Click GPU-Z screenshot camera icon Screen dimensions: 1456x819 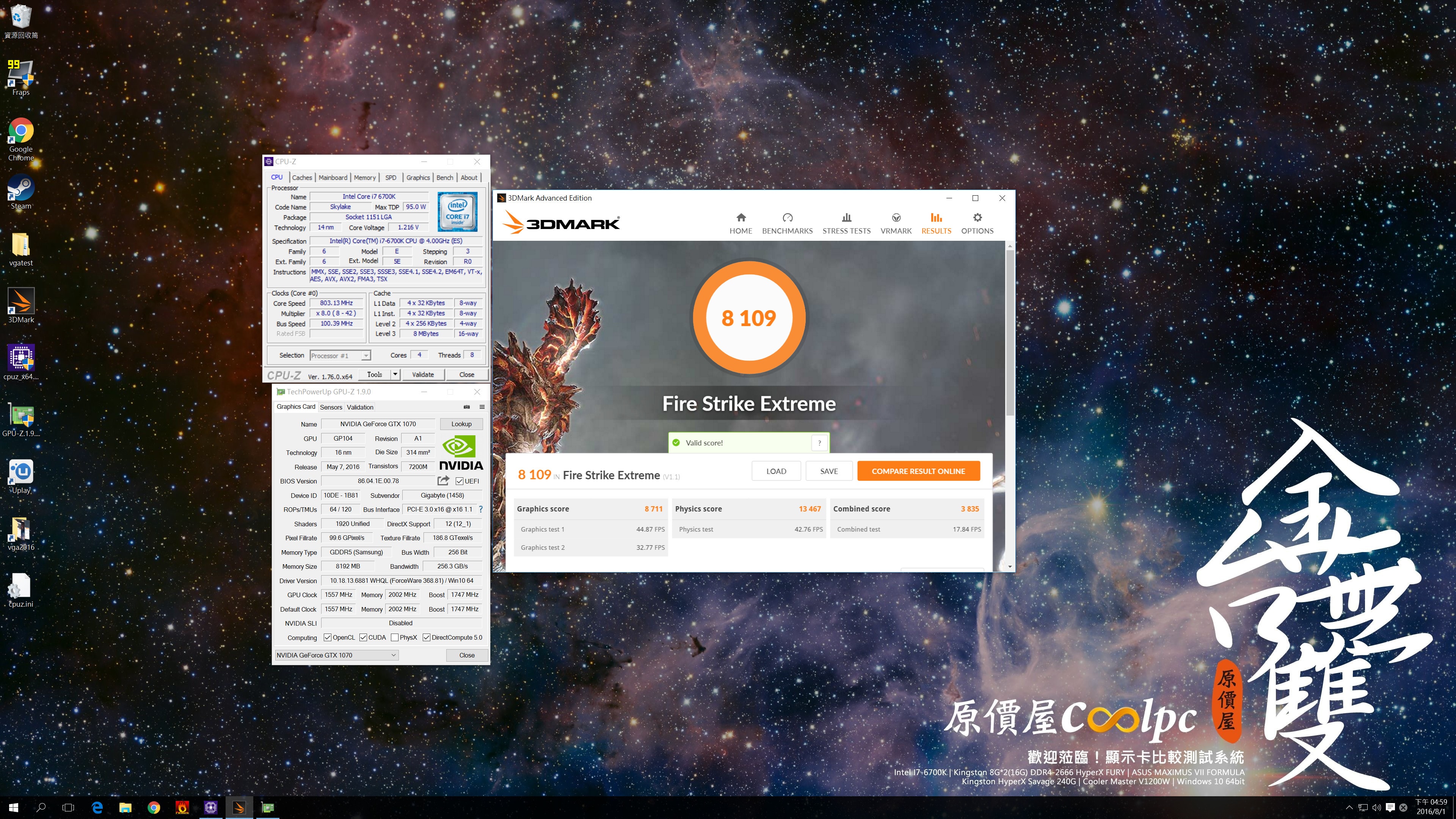pos(467,407)
